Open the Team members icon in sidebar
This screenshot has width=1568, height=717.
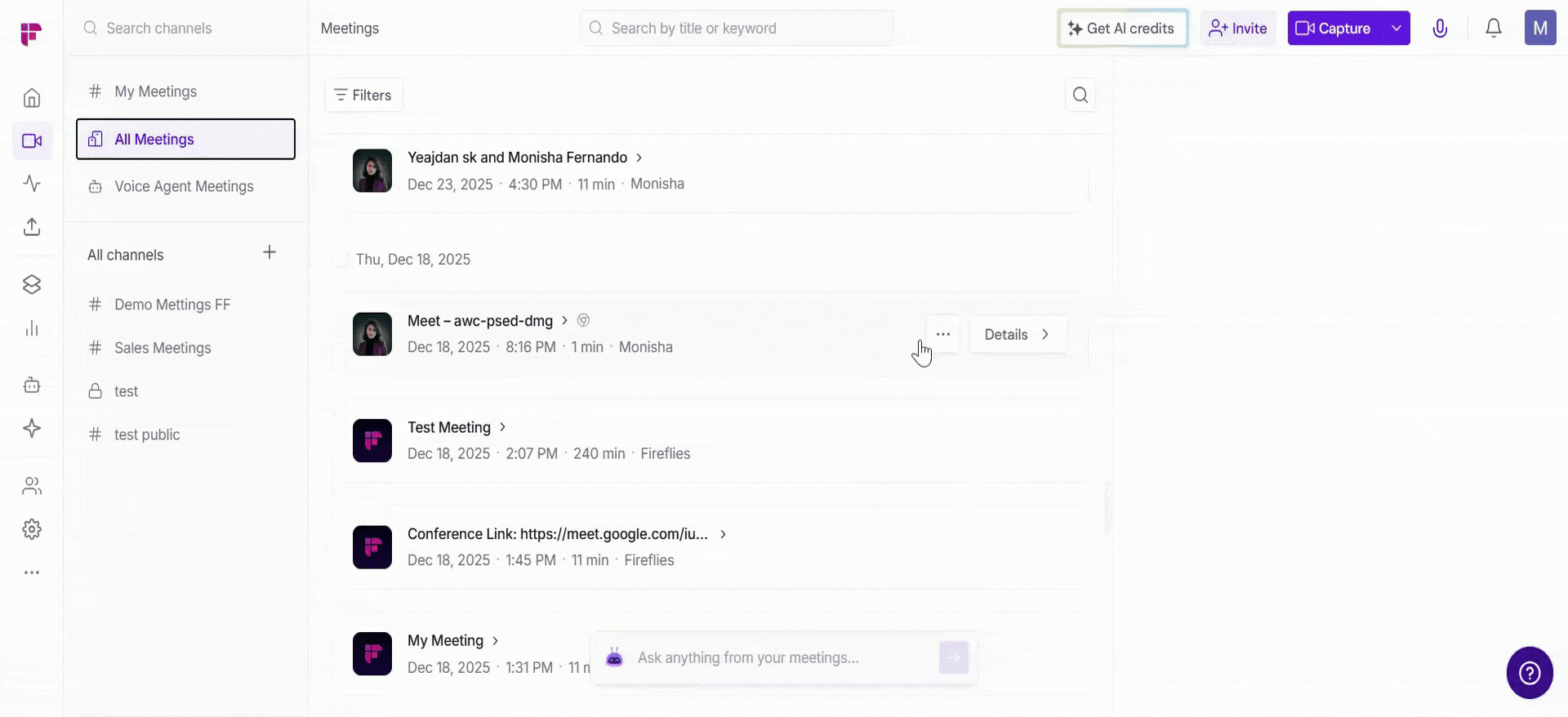(32, 487)
